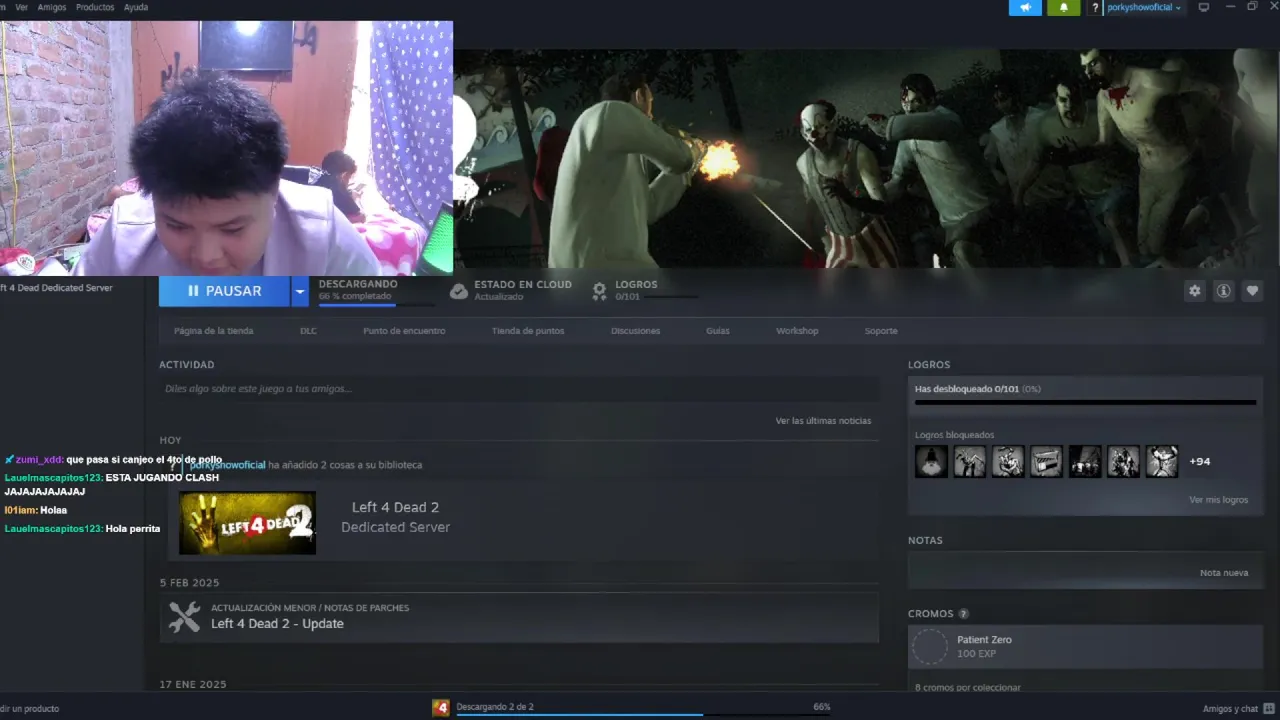Screen dimensions: 1280x720
Task: Click Ver las últimas noticias link
Action: (823, 421)
